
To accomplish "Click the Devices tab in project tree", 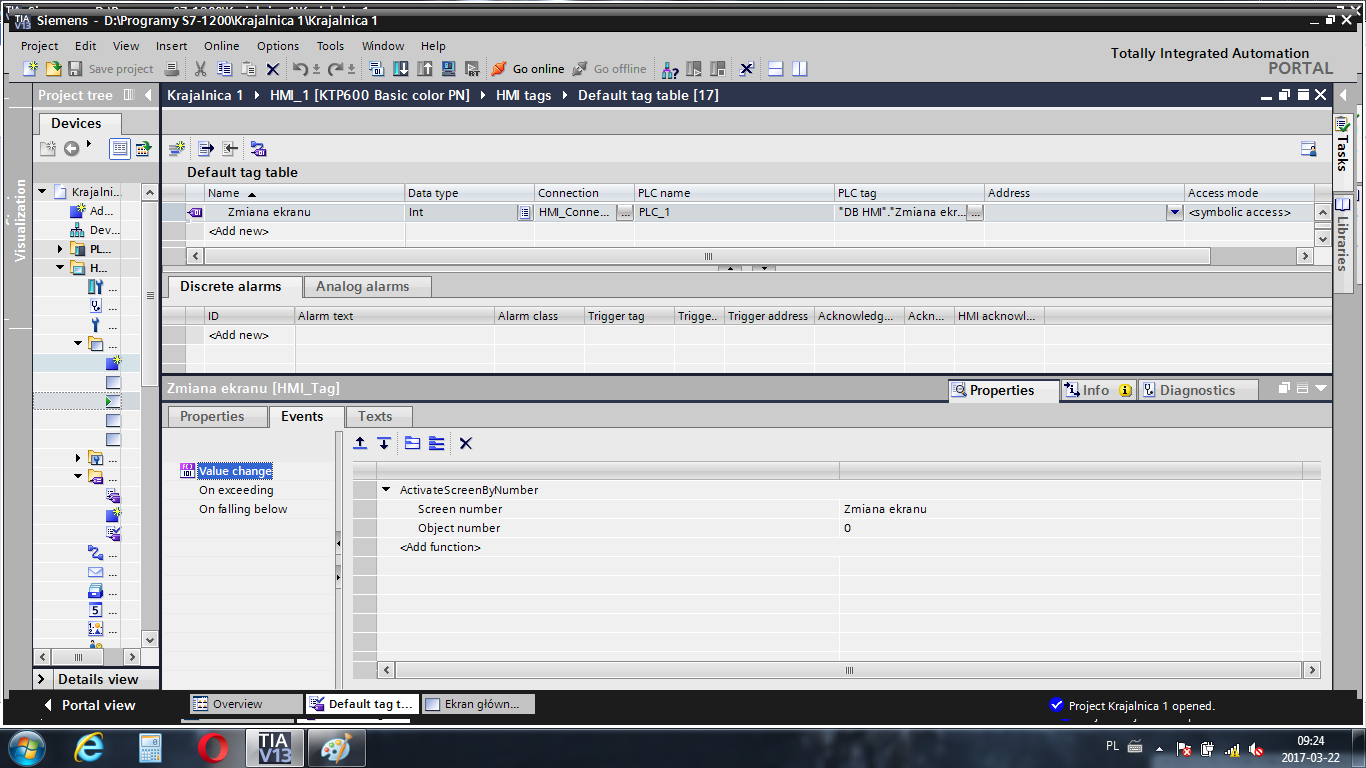I will point(79,123).
